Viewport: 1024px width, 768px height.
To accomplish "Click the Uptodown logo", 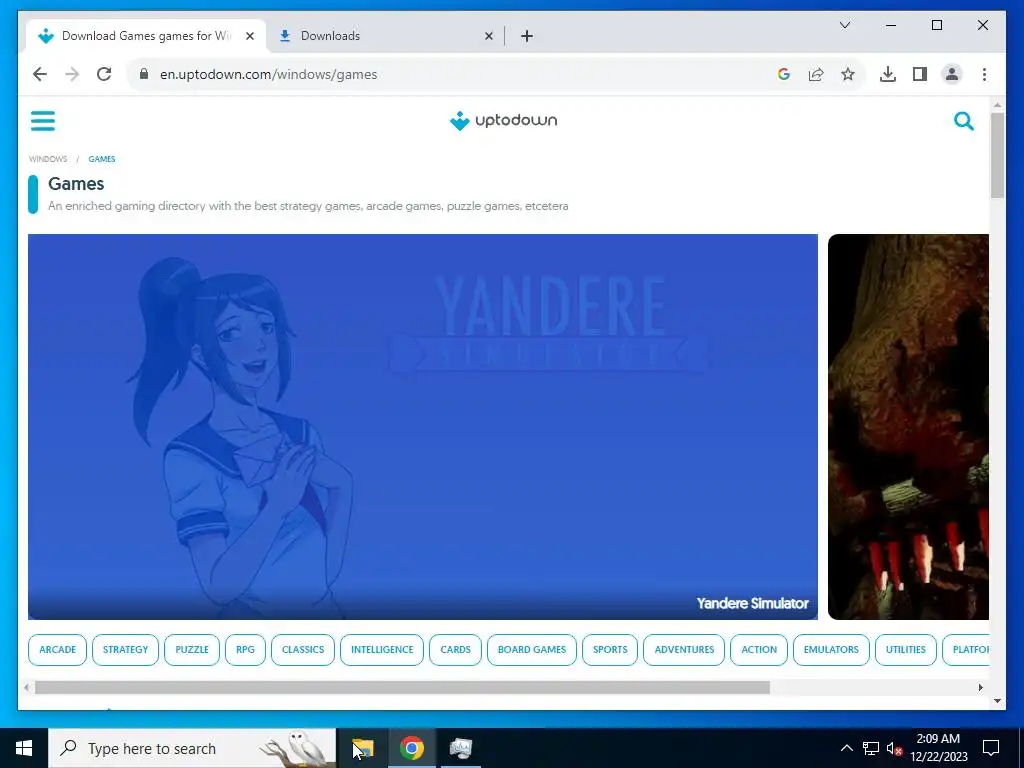I will coord(503,121).
